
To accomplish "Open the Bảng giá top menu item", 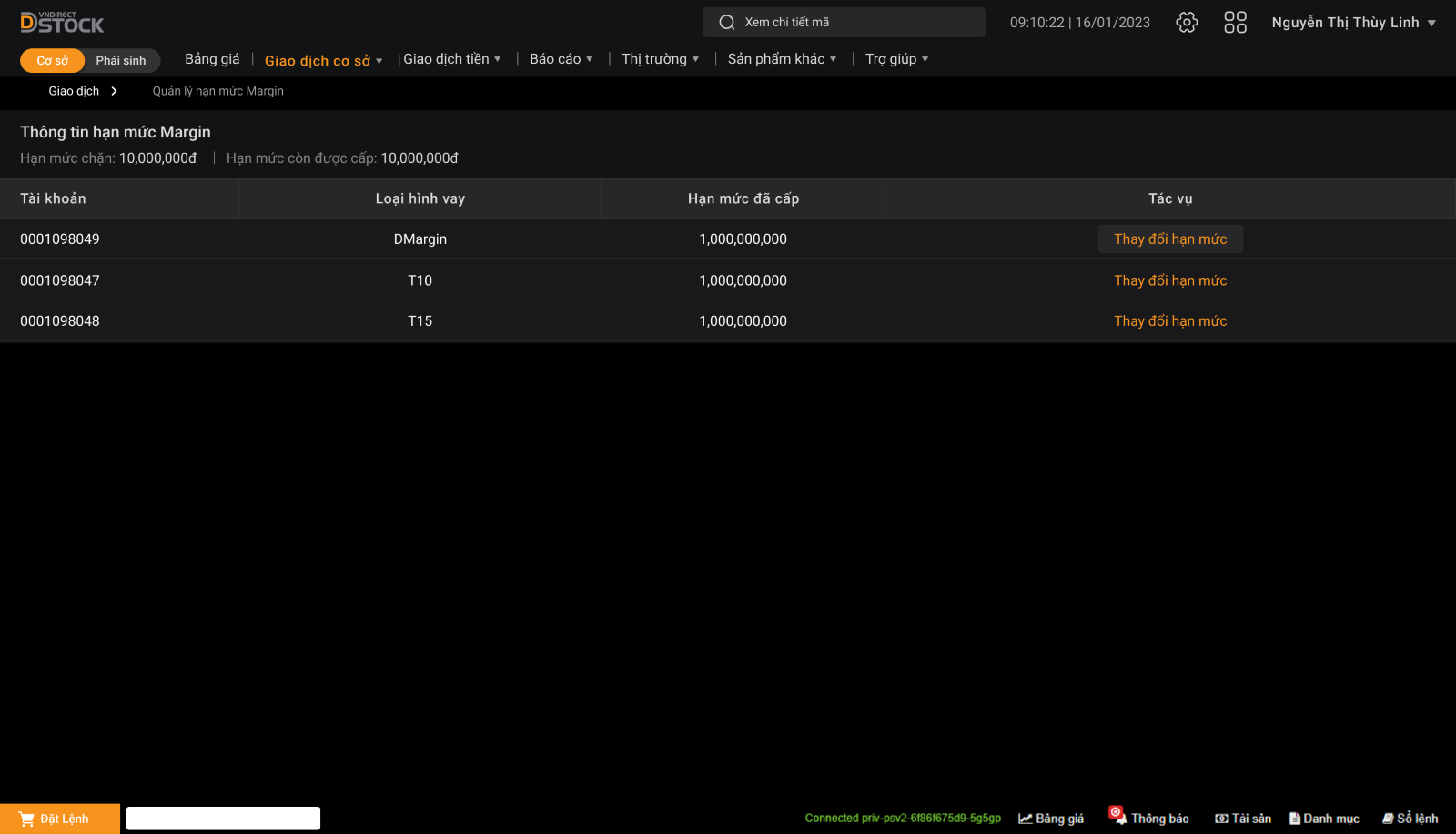I will [212, 59].
